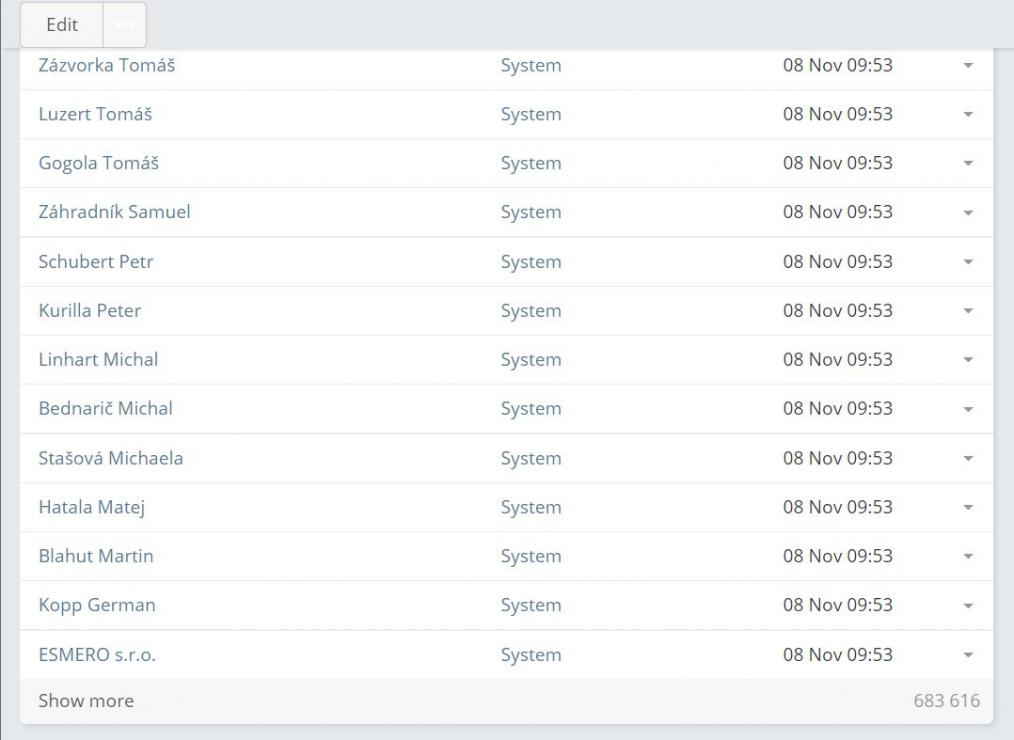Image resolution: width=1014 pixels, height=740 pixels.
Task: Click Show more at list bottom
Action: point(86,701)
